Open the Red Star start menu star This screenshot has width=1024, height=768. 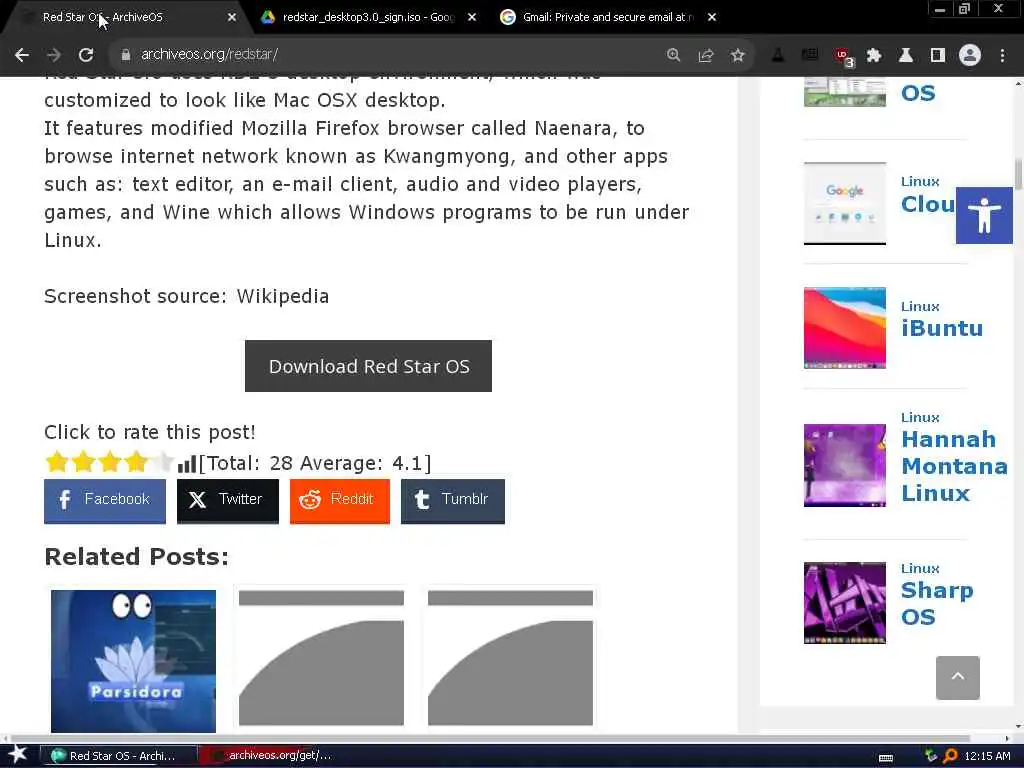tap(18, 755)
